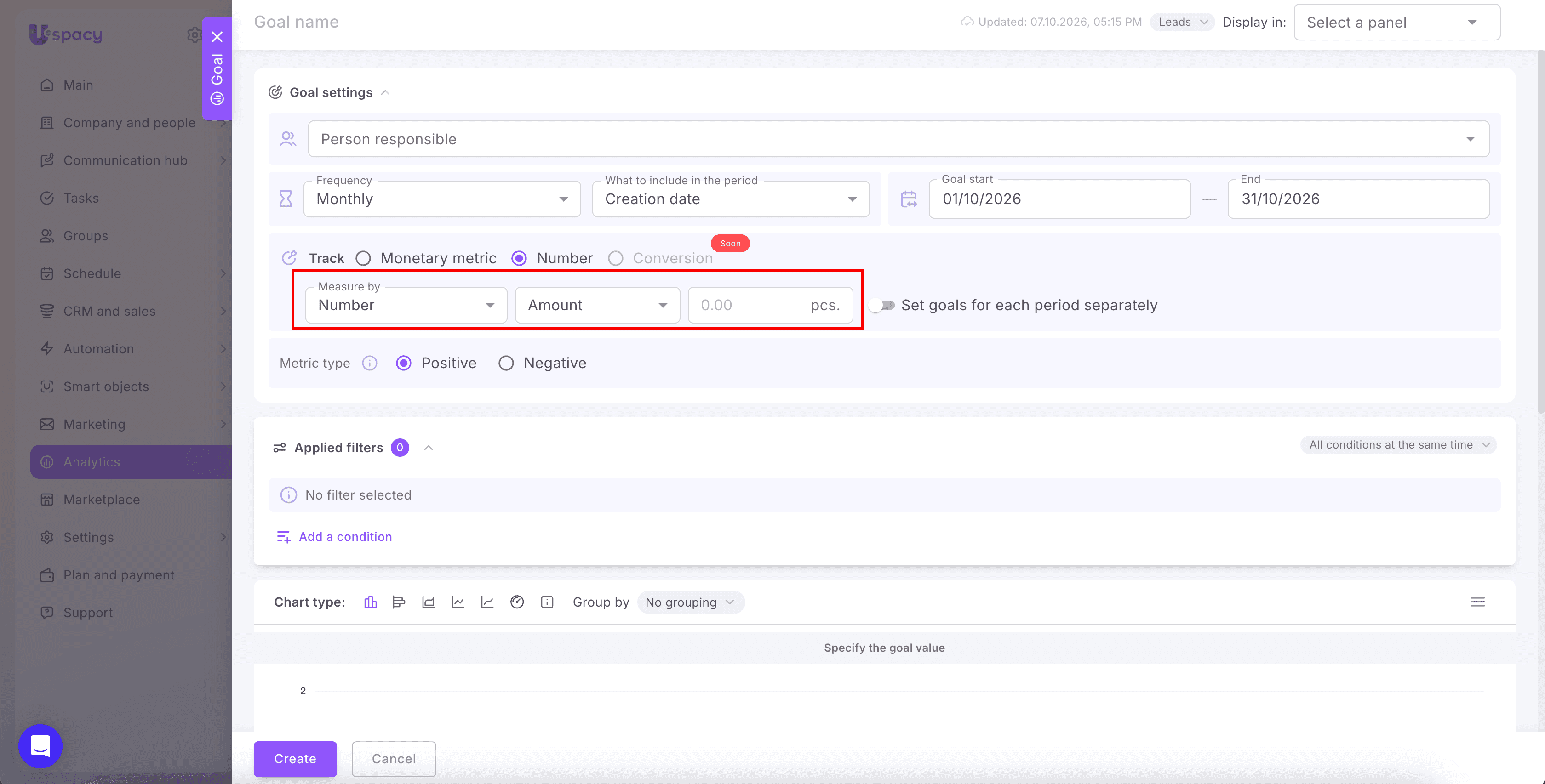Select the horizontal bar chart type icon
Image resolution: width=1545 pixels, height=784 pixels.
tap(399, 602)
